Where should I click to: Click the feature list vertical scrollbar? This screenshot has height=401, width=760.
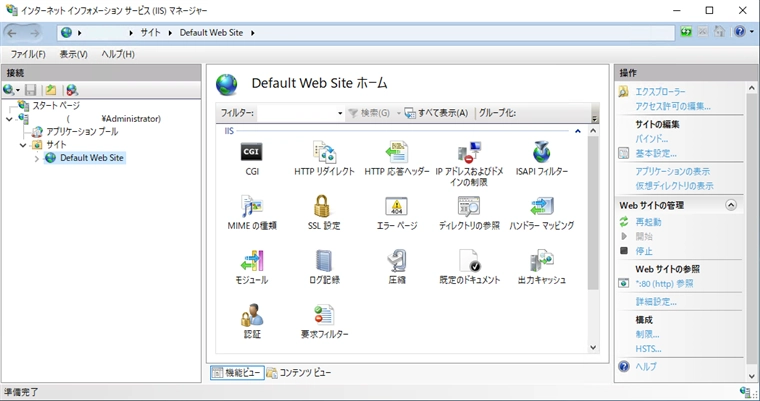click(x=593, y=213)
